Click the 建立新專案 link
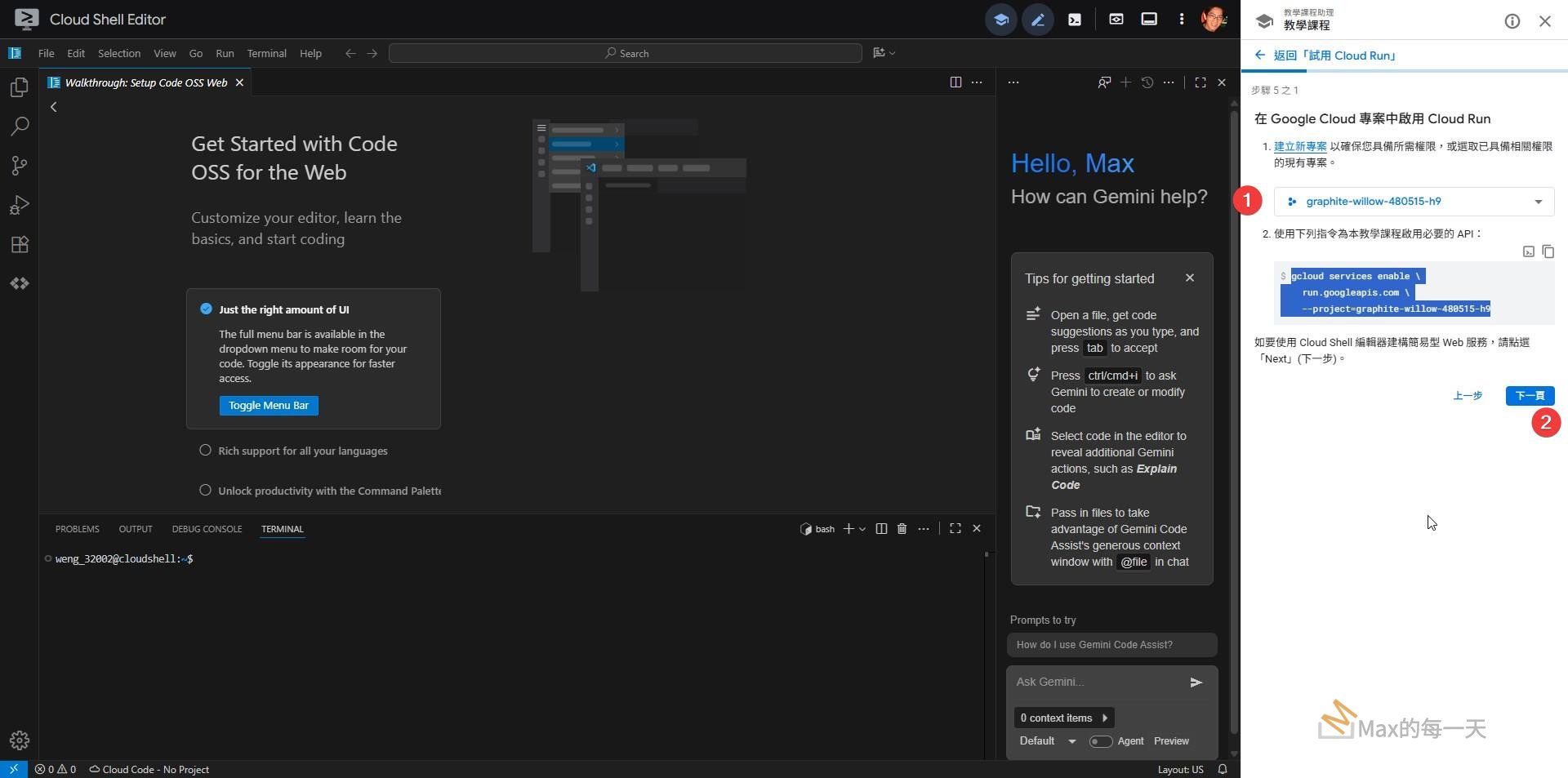Viewport: 1568px width, 778px height. click(x=1299, y=147)
